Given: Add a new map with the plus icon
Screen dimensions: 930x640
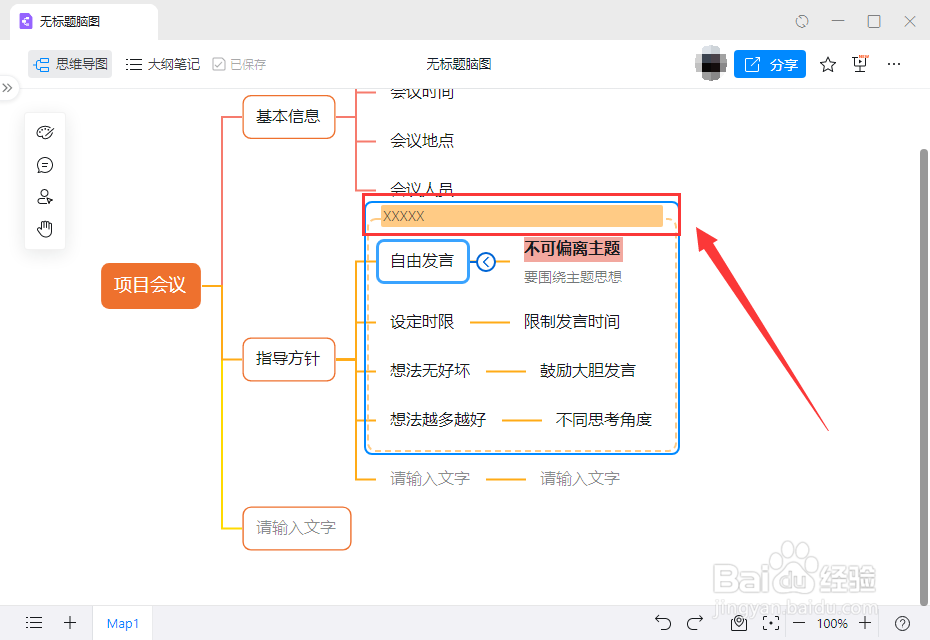Looking at the screenshot, I should click(69, 623).
